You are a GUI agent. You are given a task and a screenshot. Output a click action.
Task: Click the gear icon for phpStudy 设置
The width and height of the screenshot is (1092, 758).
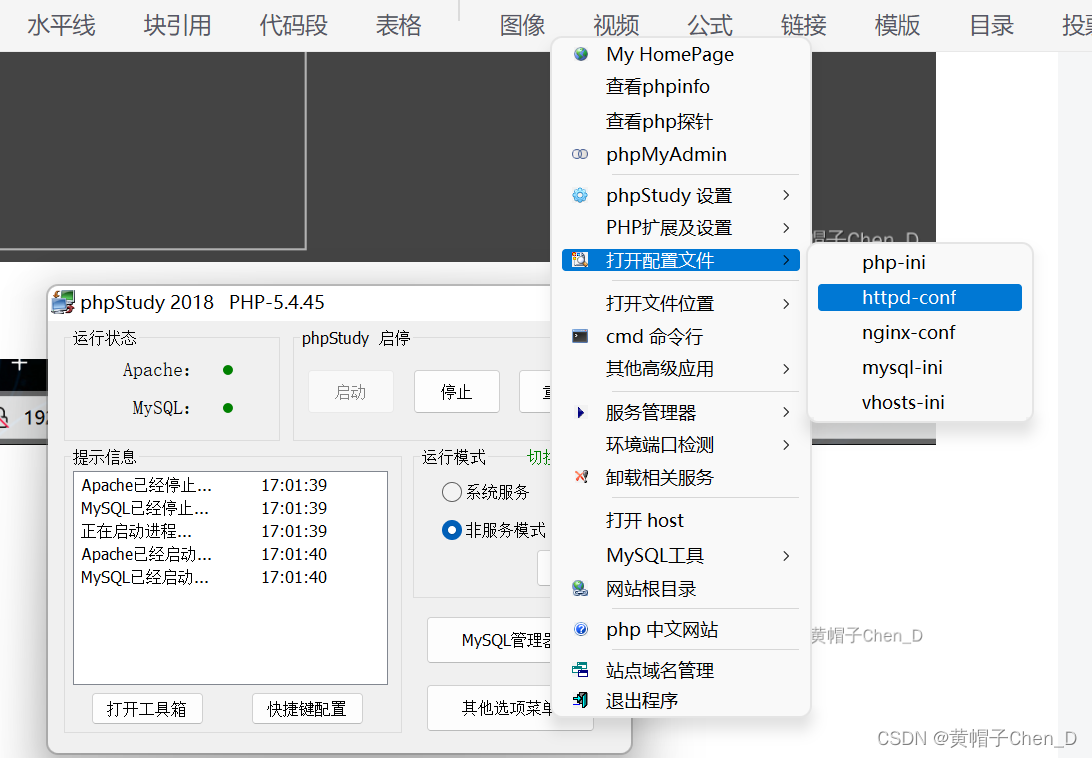[x=580, y=195]
